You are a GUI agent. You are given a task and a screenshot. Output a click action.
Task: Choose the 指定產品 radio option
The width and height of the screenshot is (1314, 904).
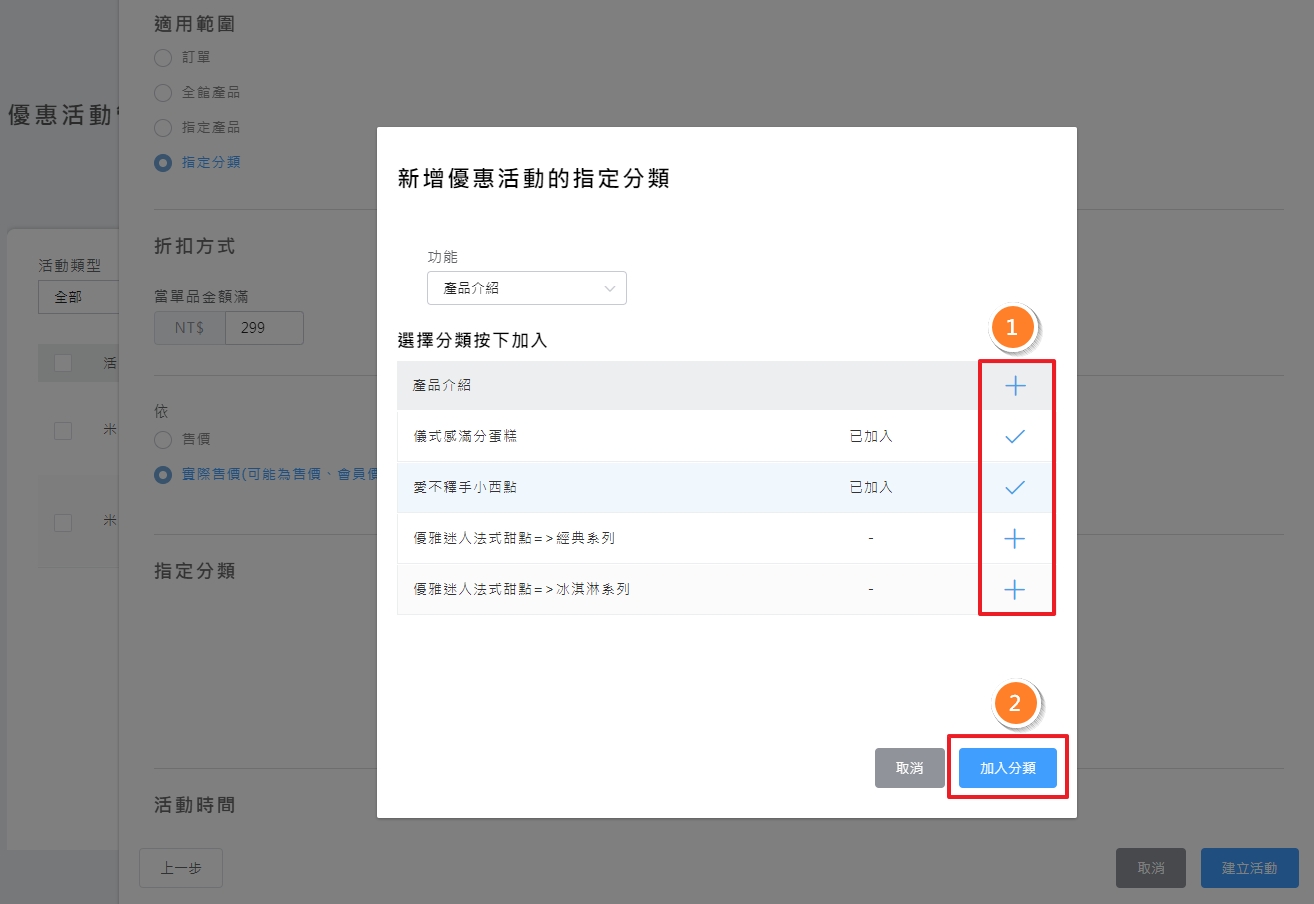[163, 128]
